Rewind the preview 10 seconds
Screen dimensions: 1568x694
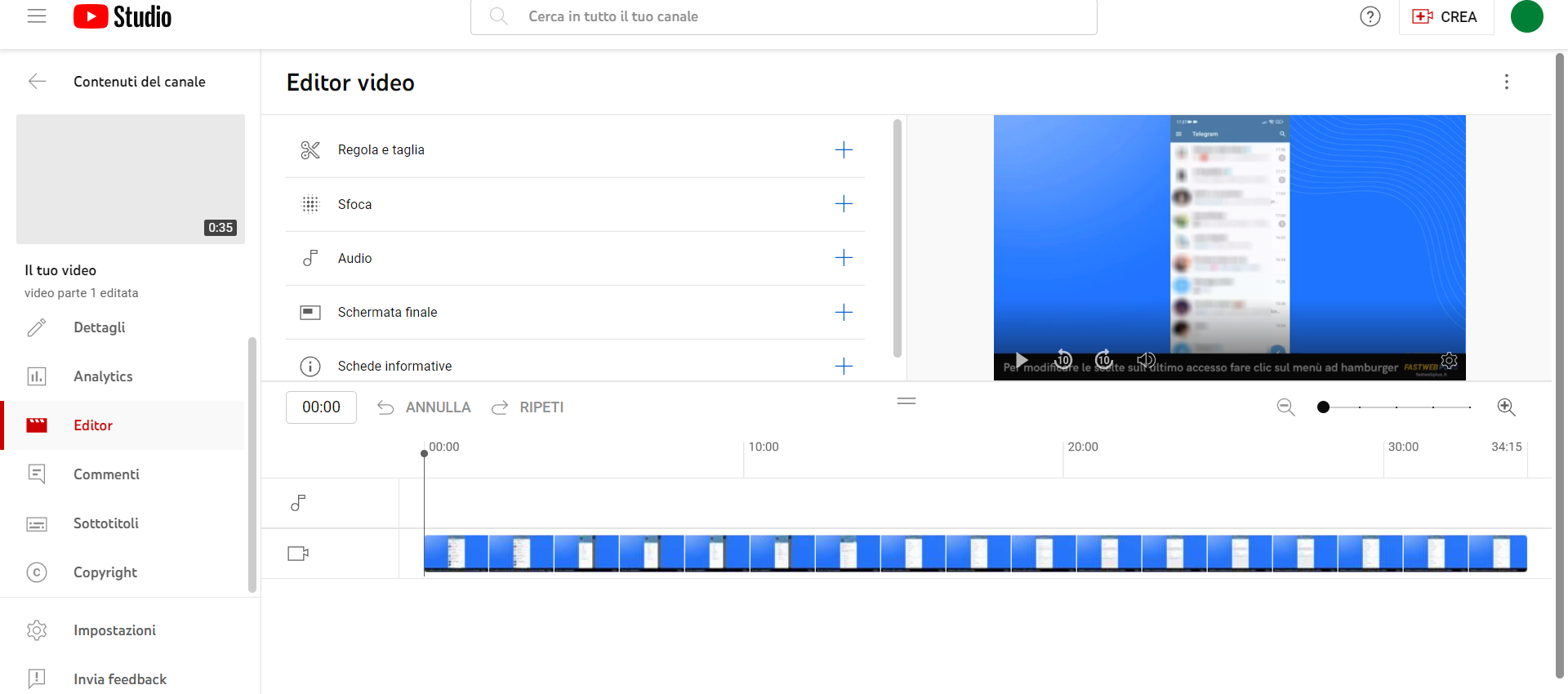(x=1062, y=359)
